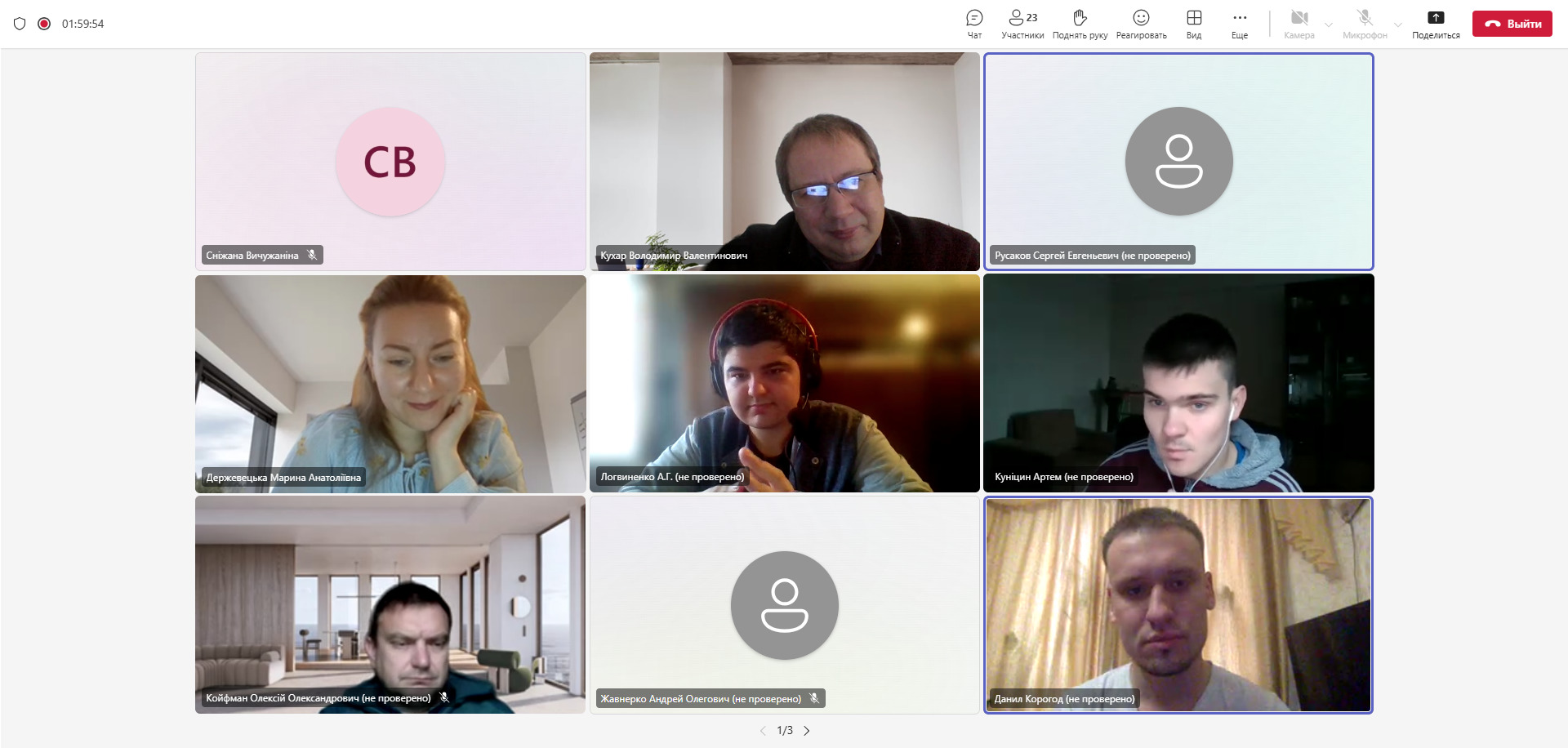Expand microphone options dropdown arrow
The height and width of the screenshot is (748, 1568).
pos(1398,24)
